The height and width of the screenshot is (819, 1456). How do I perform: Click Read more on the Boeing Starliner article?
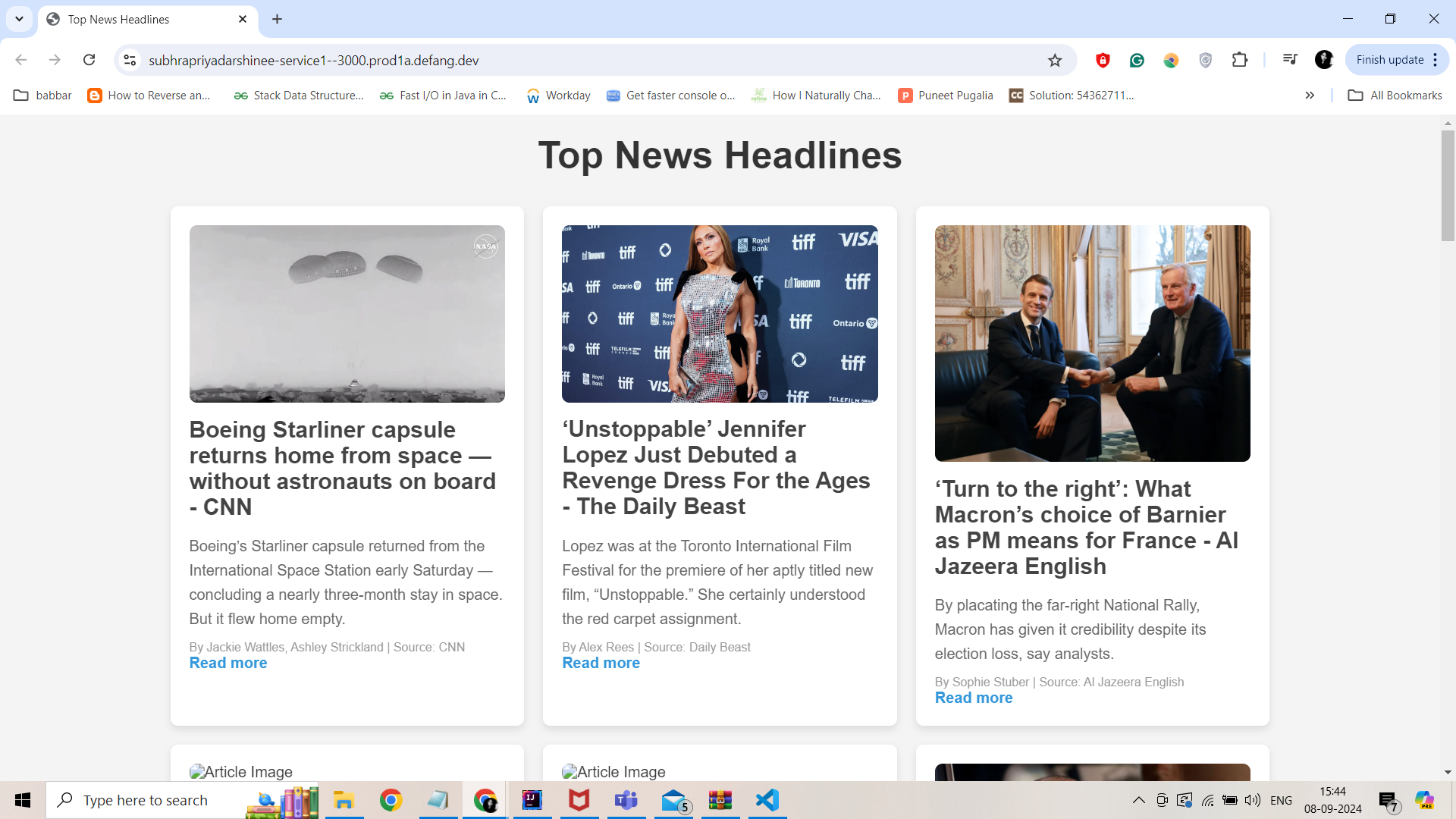(227, 663)
